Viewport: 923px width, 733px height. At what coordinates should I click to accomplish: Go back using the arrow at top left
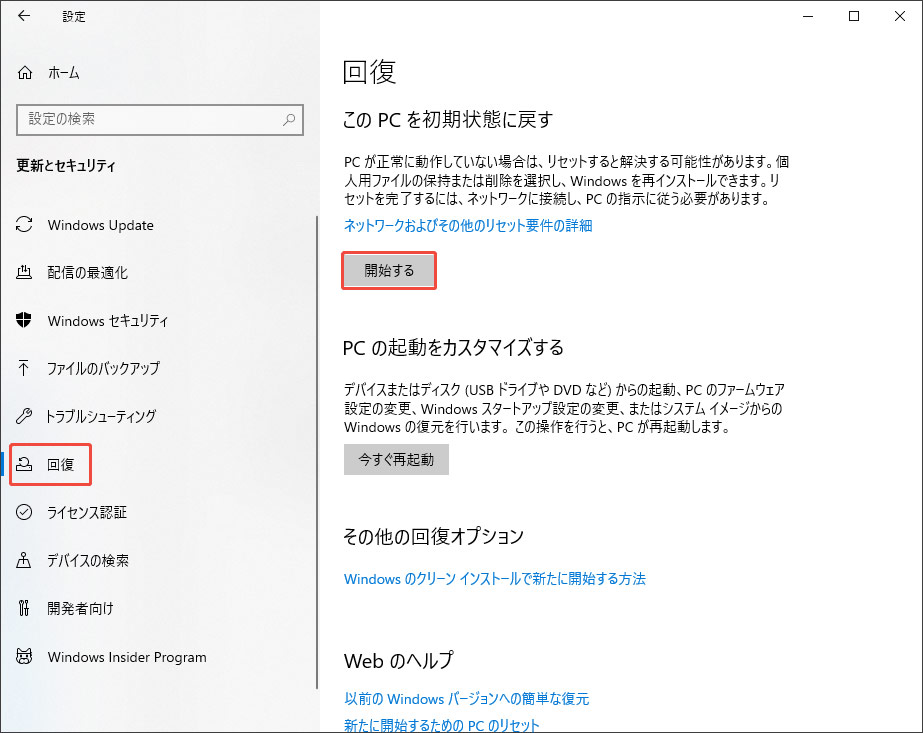tap(24, 16)
